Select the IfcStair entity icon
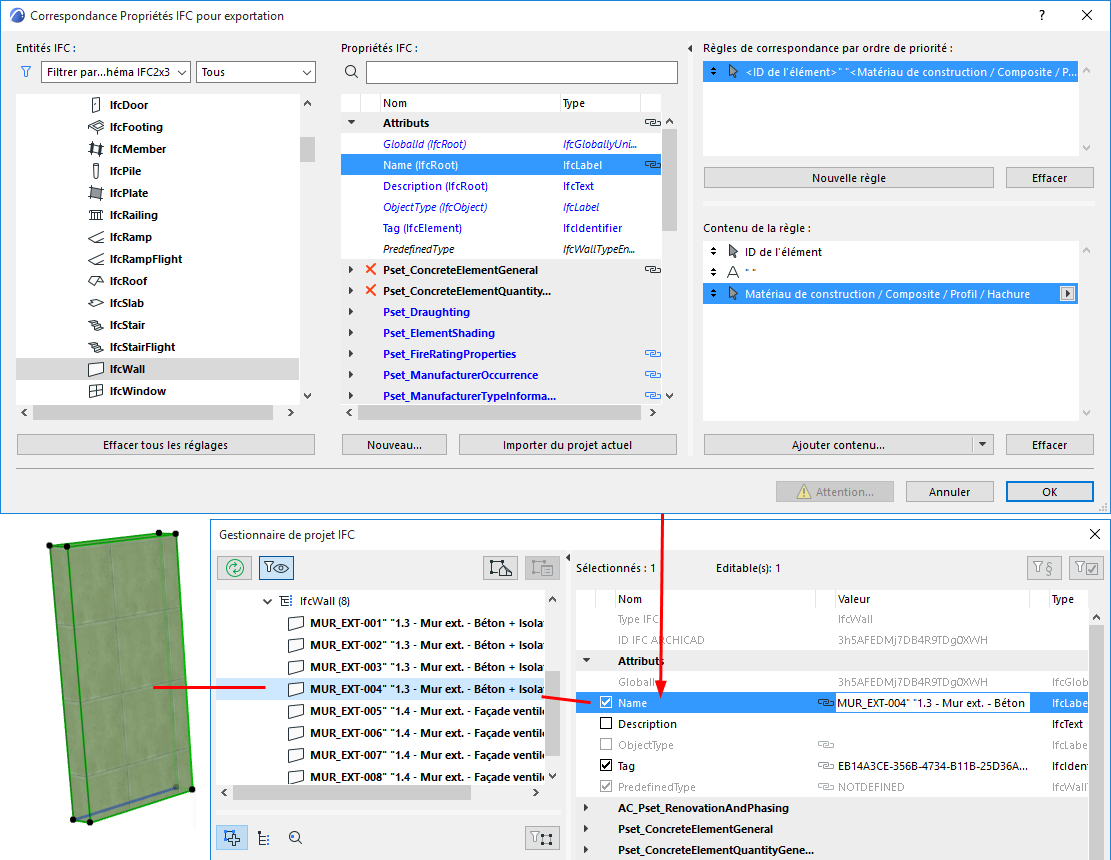1111x860 pixels. click(x=96, y=324)
